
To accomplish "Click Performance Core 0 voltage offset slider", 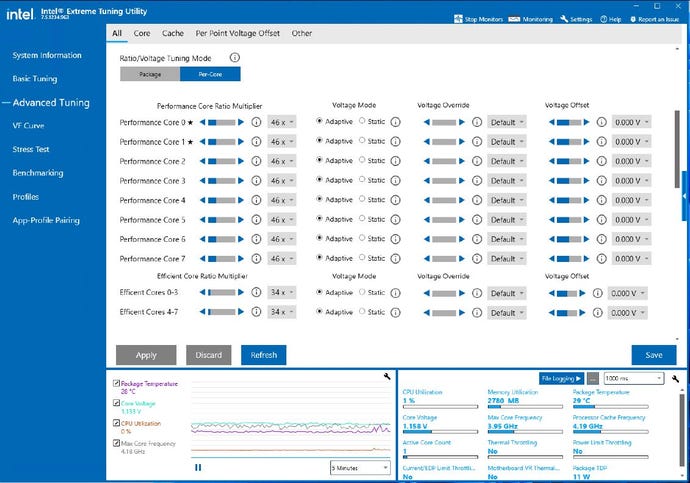I will [569, 122].
